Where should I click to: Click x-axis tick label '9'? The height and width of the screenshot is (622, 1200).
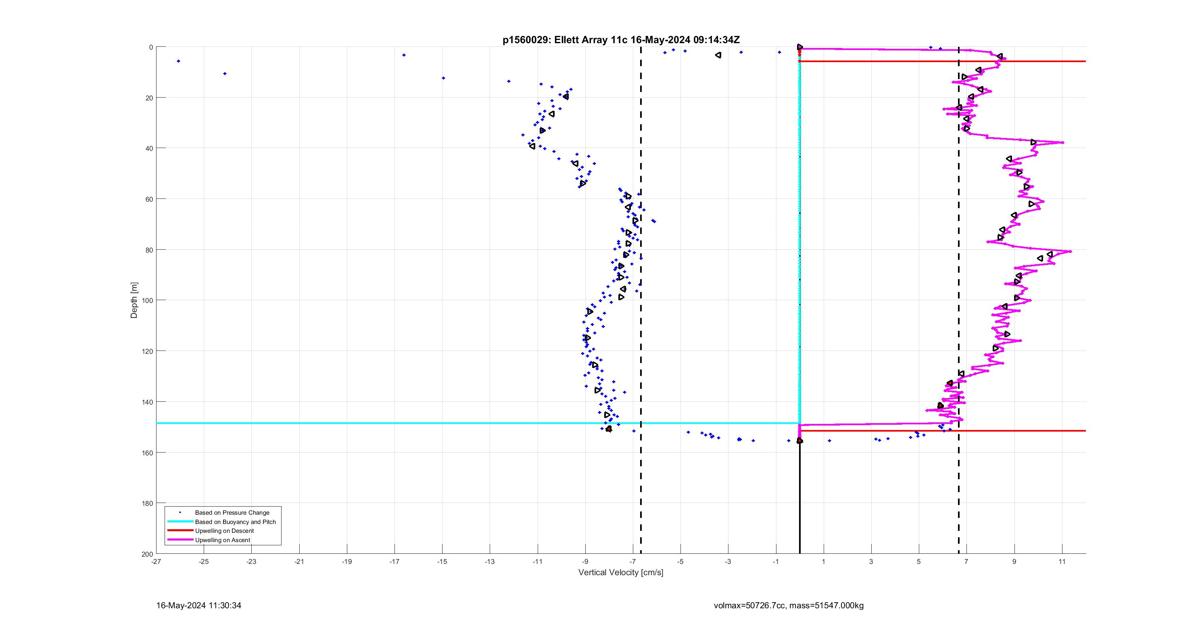(x=1014, y=562)
